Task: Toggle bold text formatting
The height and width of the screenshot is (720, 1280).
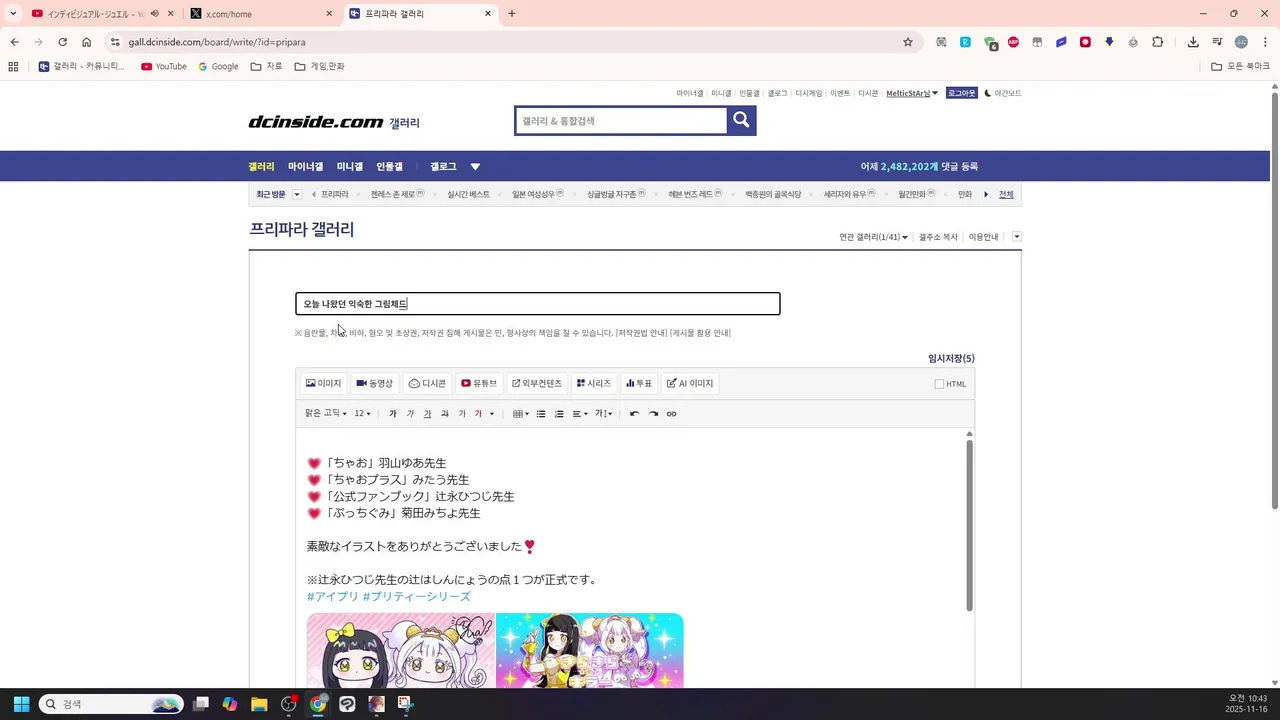Action: tap(392, 414)
